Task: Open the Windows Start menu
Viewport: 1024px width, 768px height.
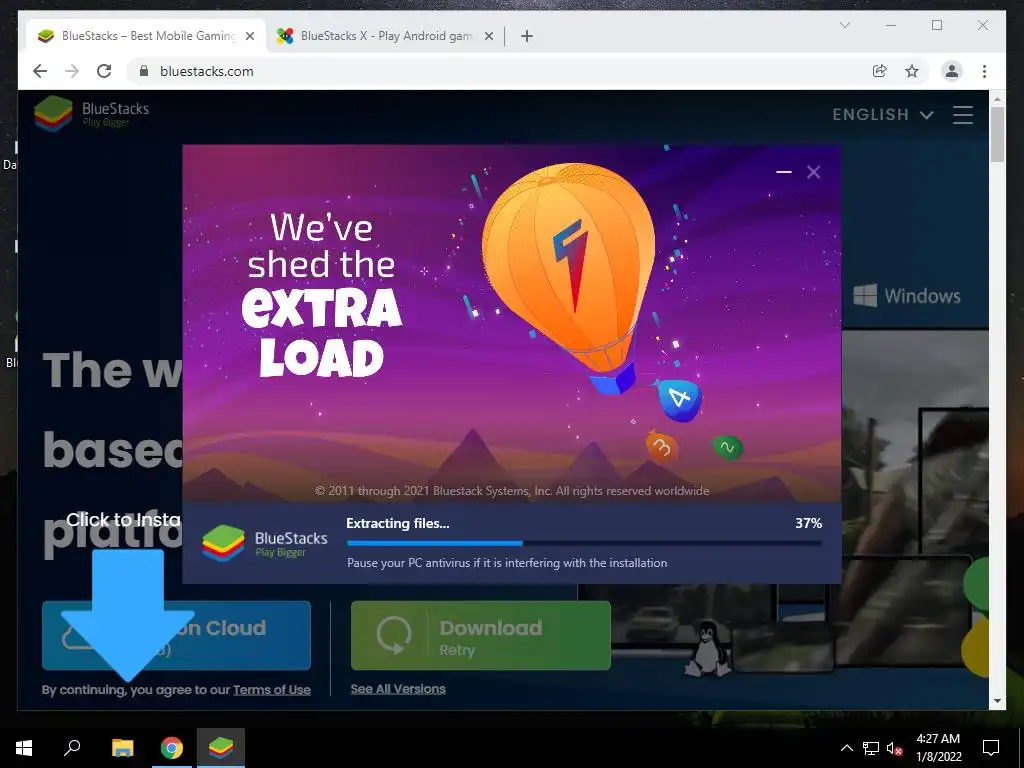Action: pos(24,748)
